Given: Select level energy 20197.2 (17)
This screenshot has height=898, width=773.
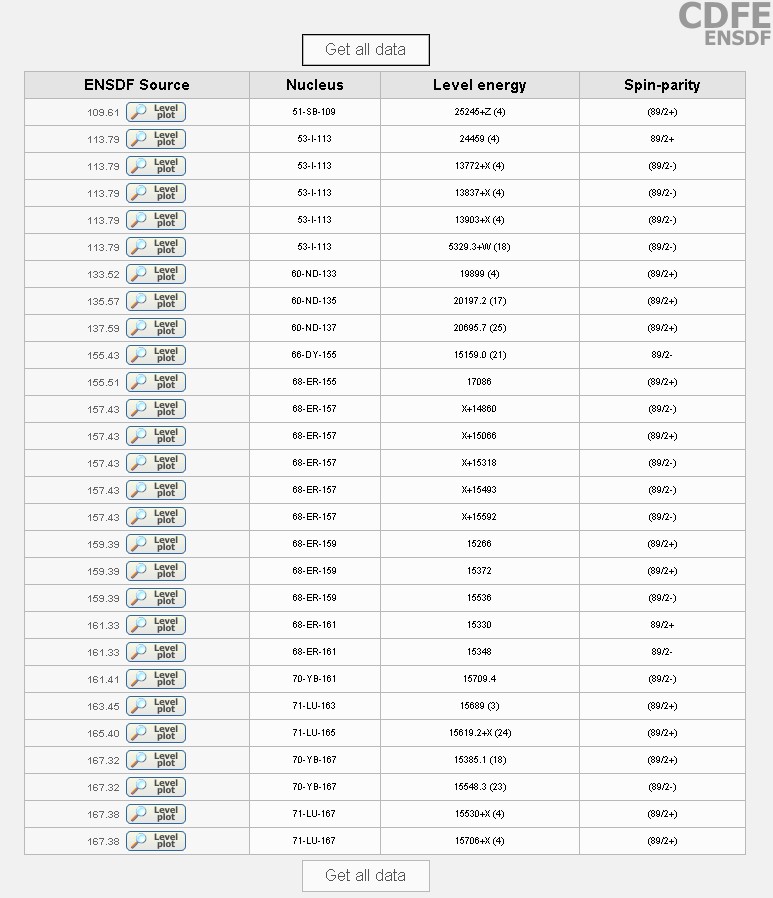Looking at the screenshot, I should 480,301.
